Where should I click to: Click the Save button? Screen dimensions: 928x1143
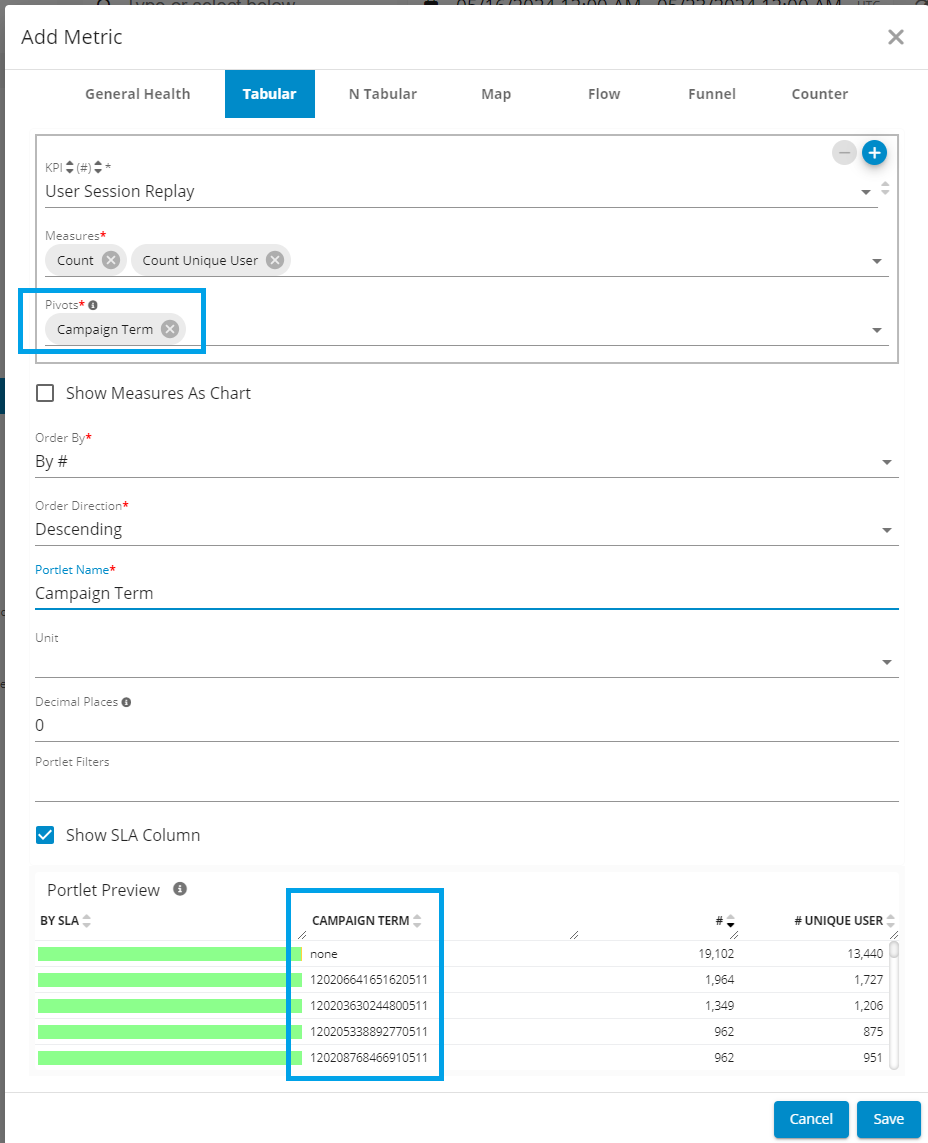888,1119
